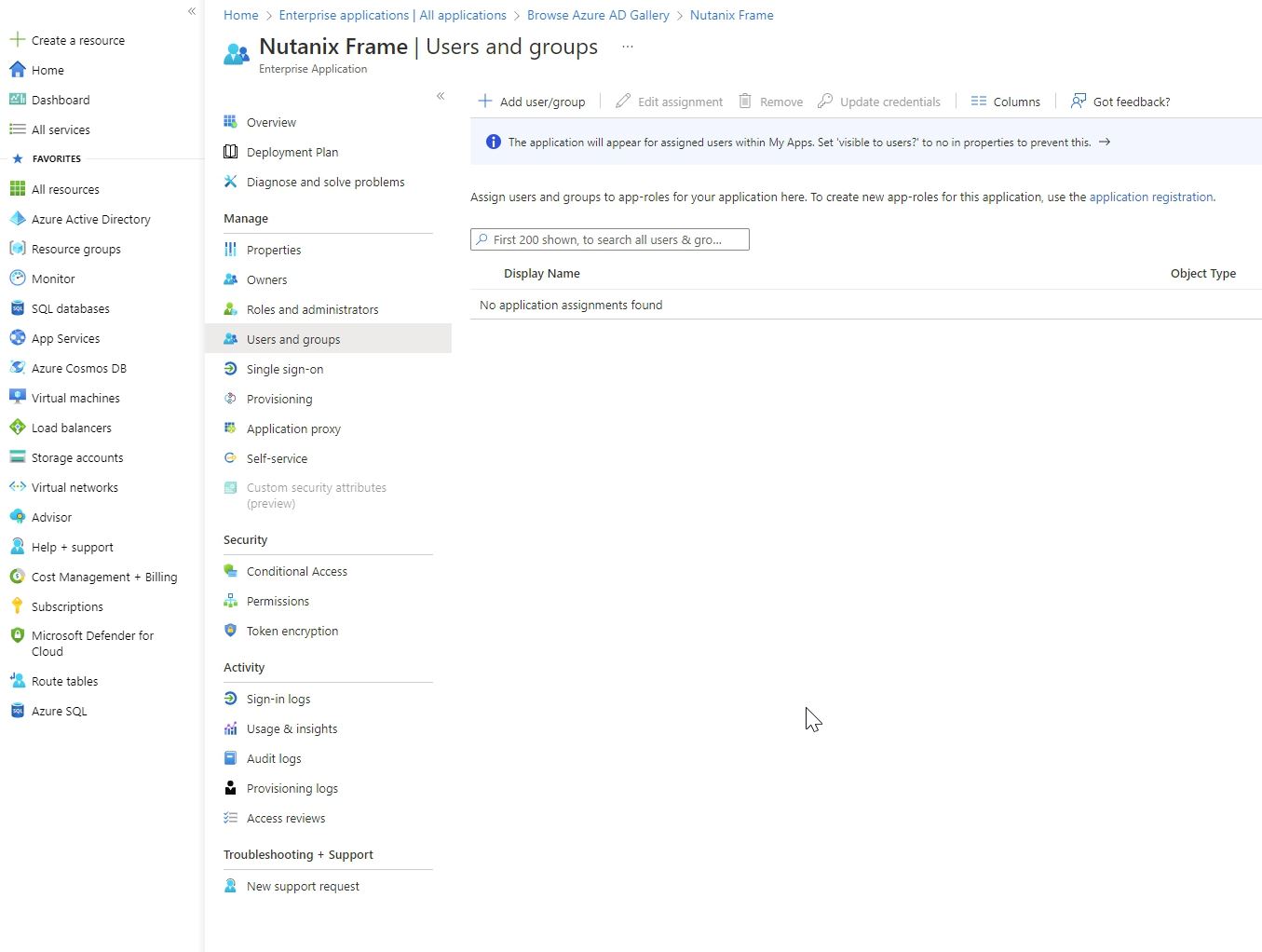The image size is (1262, 952).
Task: Click the Got feedback icon
Action: coord(1079,102)
